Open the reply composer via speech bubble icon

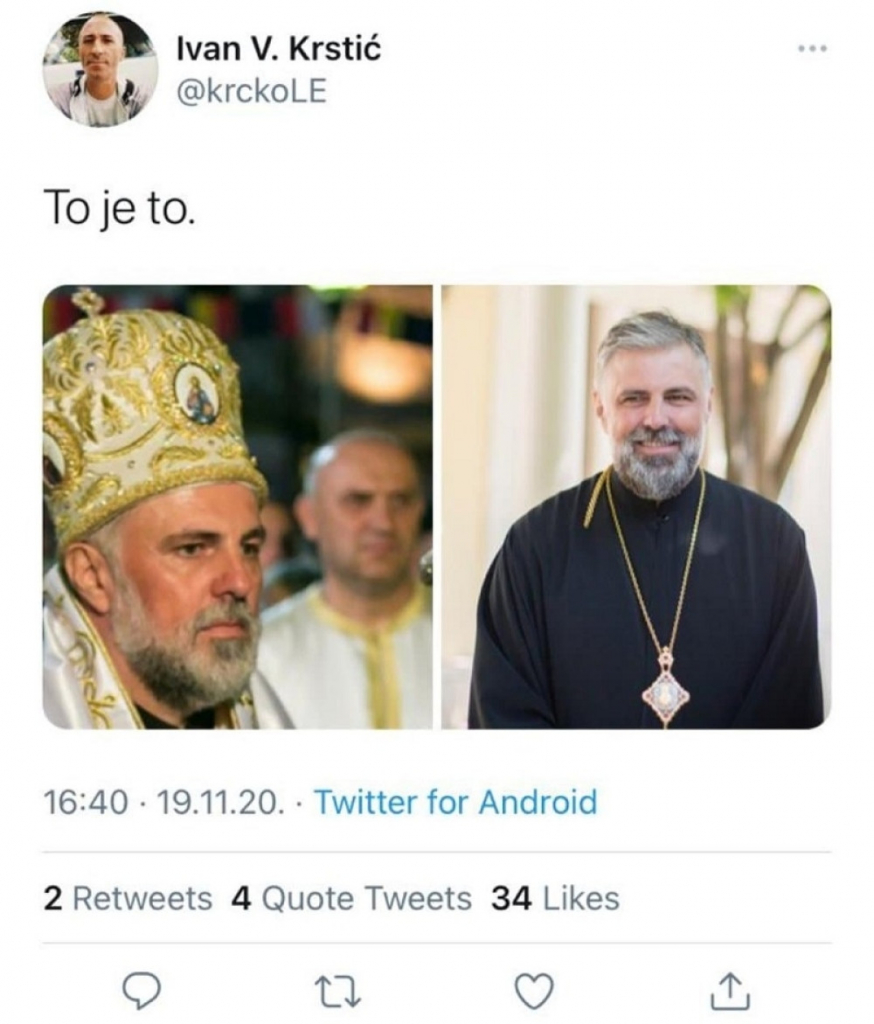tap(142, 990)
